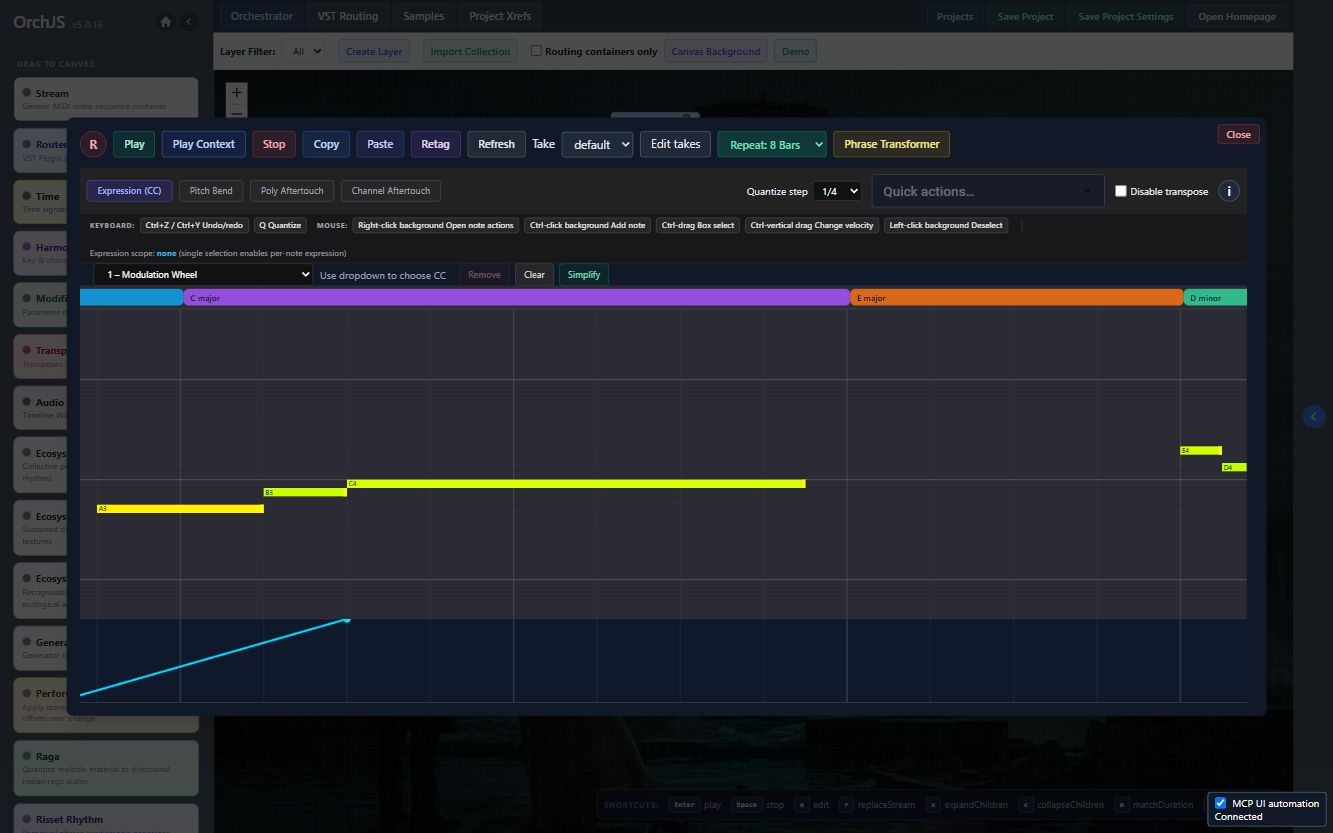Image resolution: width=1333 pixels, height=833 pixels.
Task: Click the Import Collection button
Action: pos(470,51)
